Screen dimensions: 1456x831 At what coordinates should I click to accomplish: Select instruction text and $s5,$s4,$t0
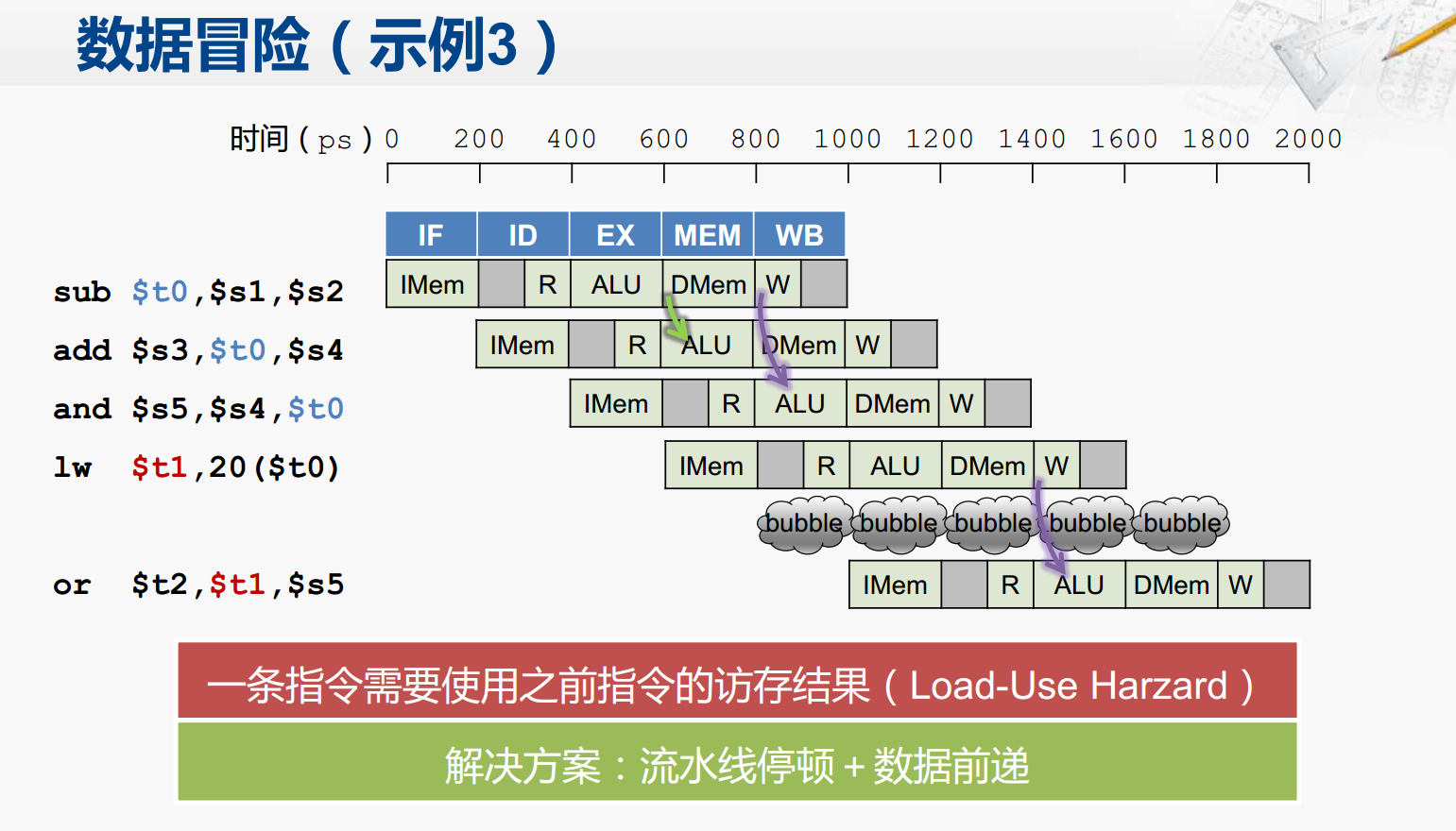click(198, 409)
